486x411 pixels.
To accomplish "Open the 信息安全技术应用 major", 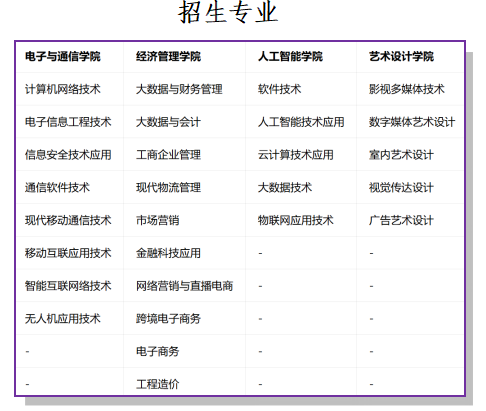I will pyautogui.click(x=68, y=155).
